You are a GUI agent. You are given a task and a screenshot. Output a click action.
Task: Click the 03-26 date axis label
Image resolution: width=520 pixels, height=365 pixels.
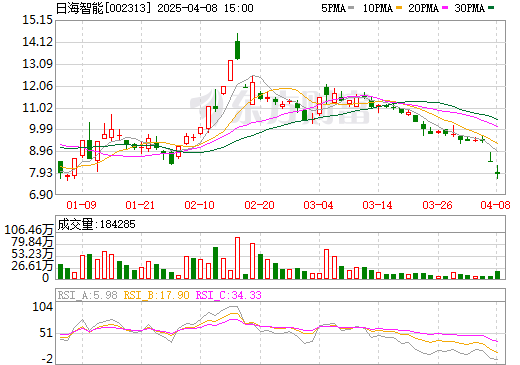[437, 205]
